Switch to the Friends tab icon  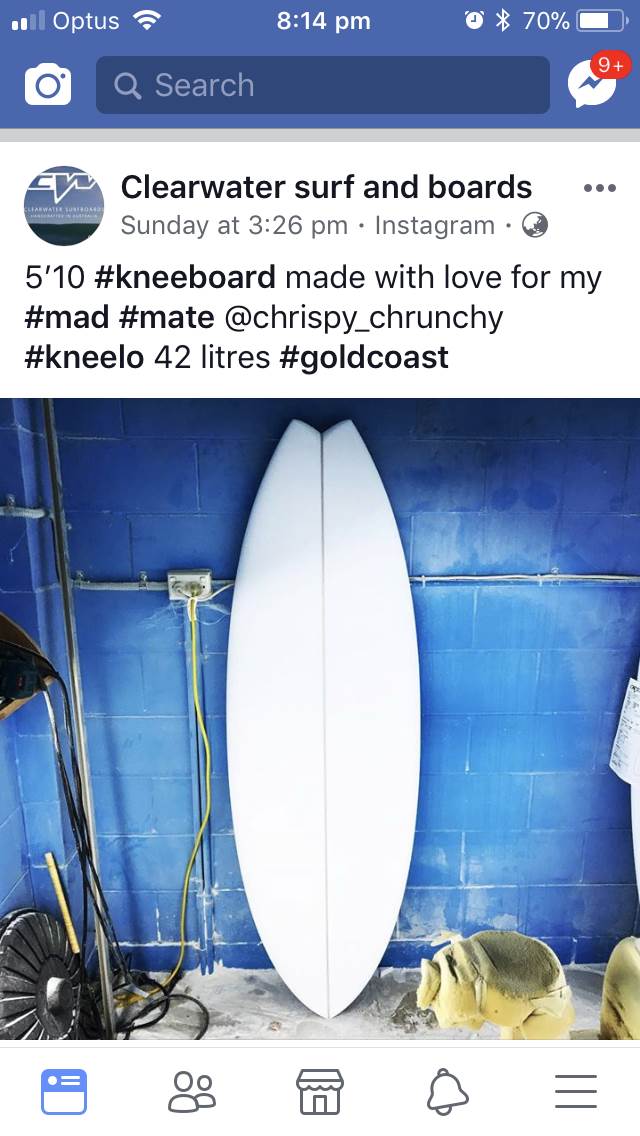tap(192, 1091)
